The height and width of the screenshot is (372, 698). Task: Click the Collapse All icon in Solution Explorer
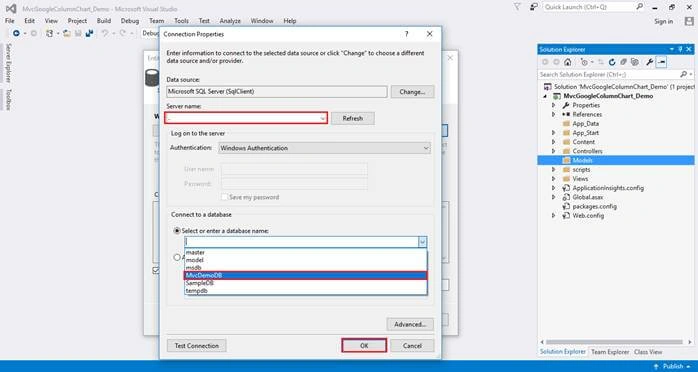(x=624, y=62)
